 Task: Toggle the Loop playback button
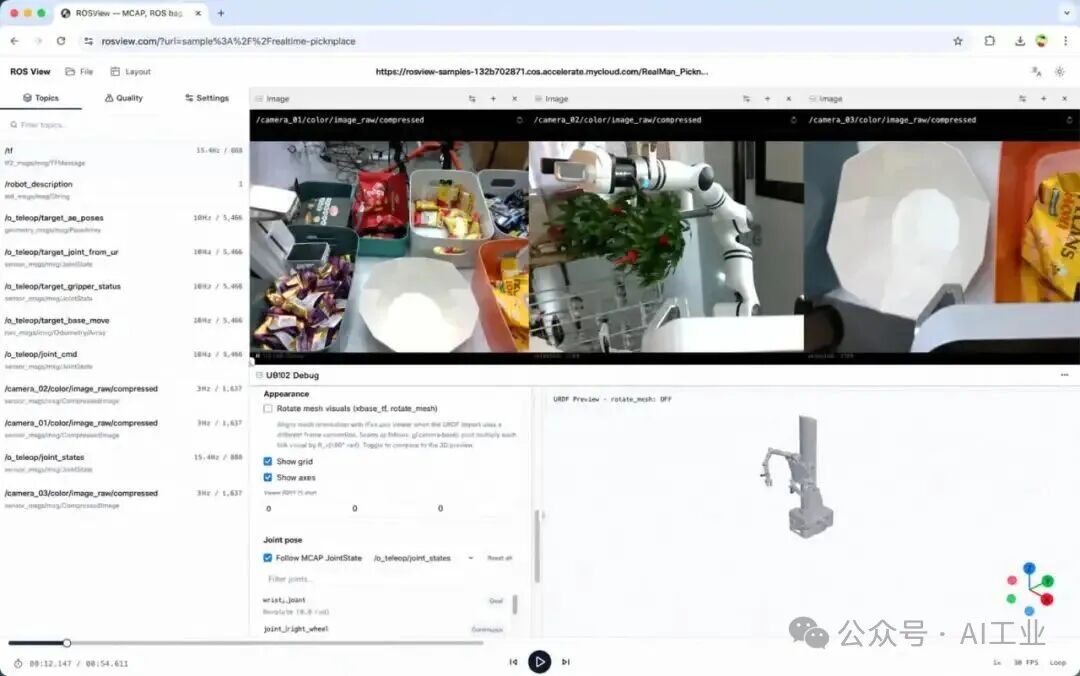1058,662
